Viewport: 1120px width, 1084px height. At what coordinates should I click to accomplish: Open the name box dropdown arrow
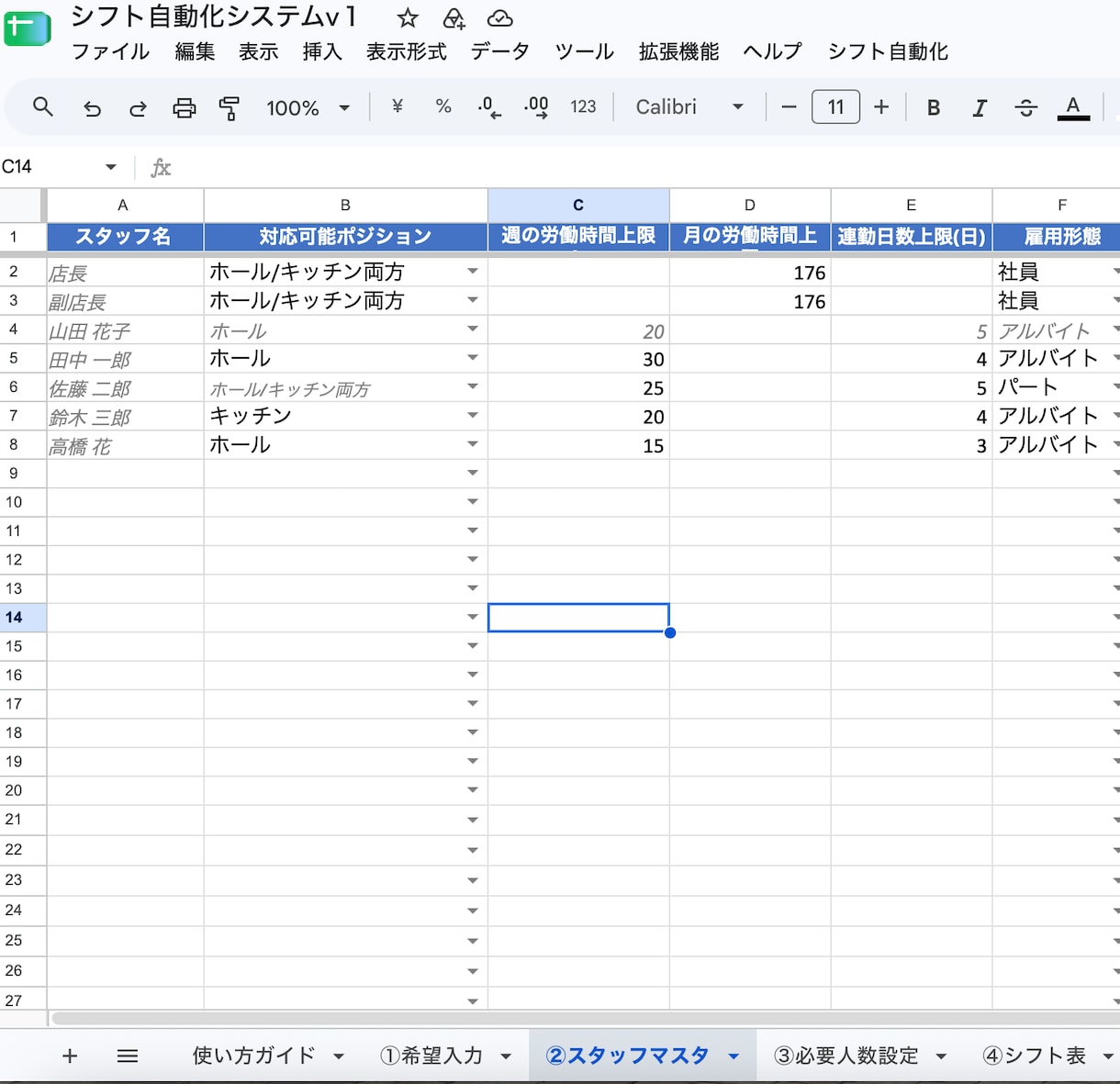click(111, 167)
